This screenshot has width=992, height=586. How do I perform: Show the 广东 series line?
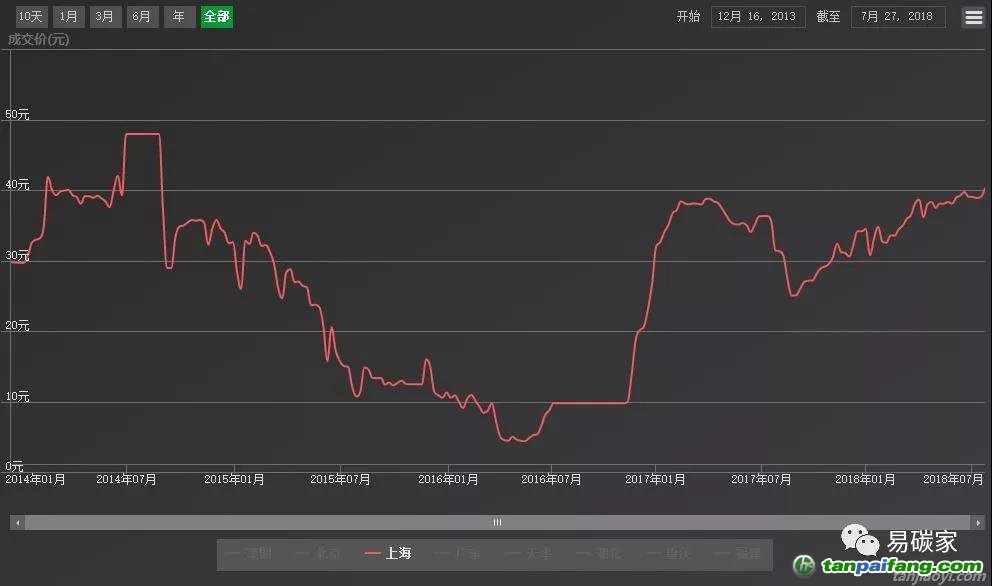458,553
